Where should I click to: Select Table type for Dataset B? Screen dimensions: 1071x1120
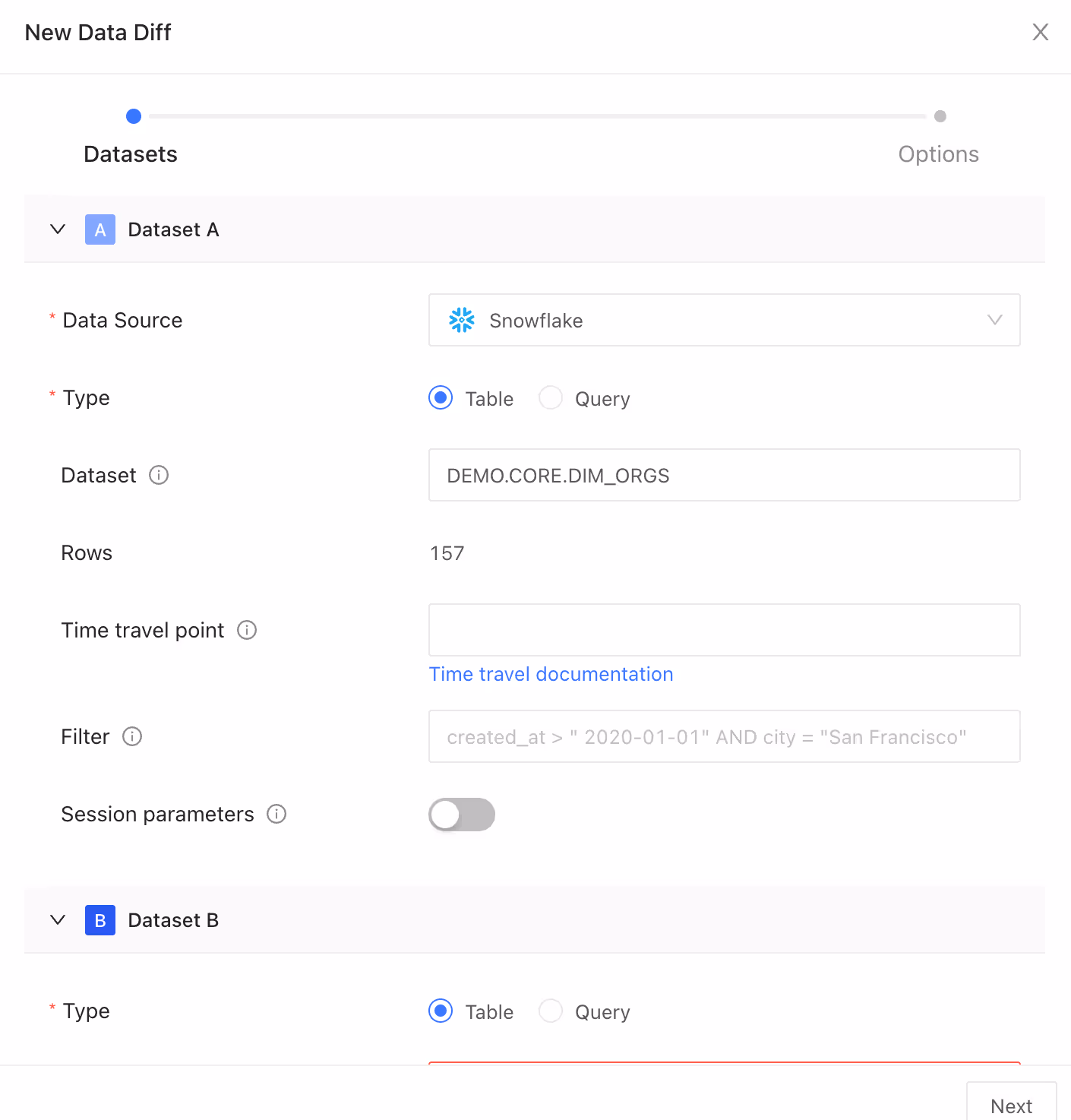[x=441, y=1011]
